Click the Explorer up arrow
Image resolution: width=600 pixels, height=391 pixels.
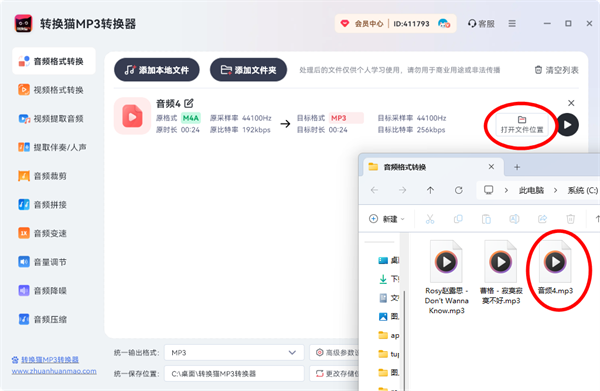pyautogui.click(x=430, y=190)
